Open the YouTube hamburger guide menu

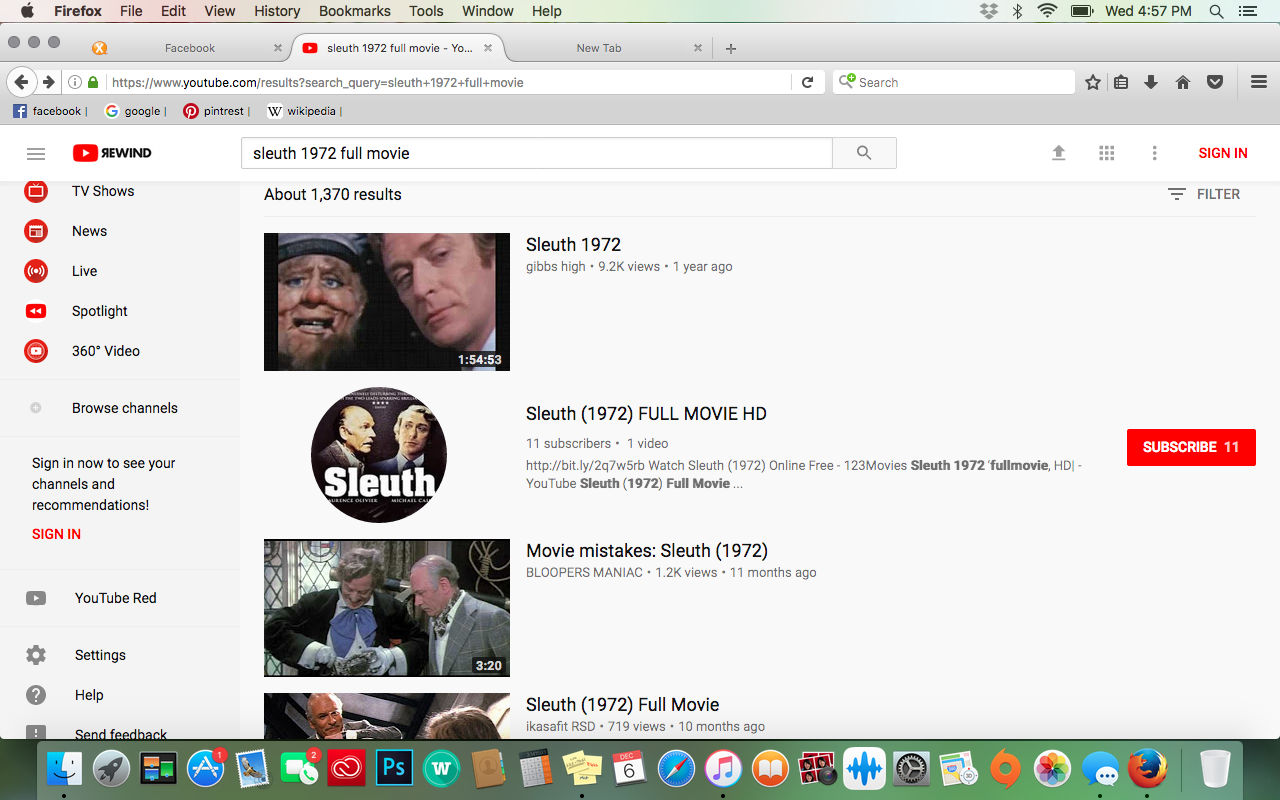click(x=36, y=153)
